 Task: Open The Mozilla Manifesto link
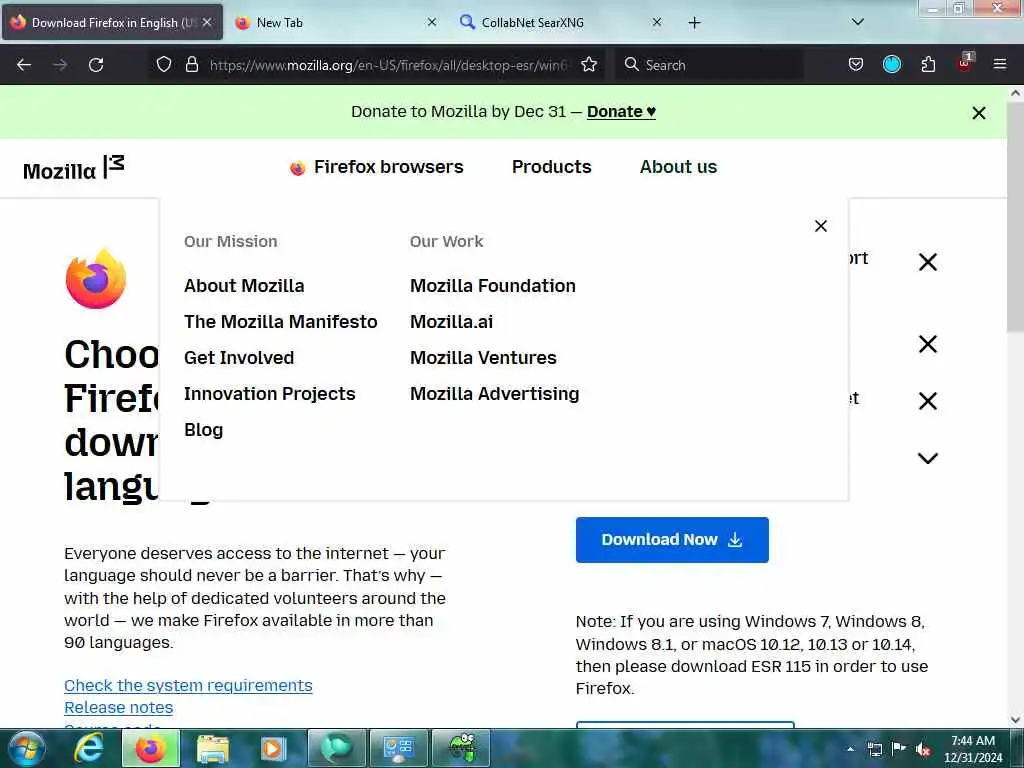coord(281,322)
